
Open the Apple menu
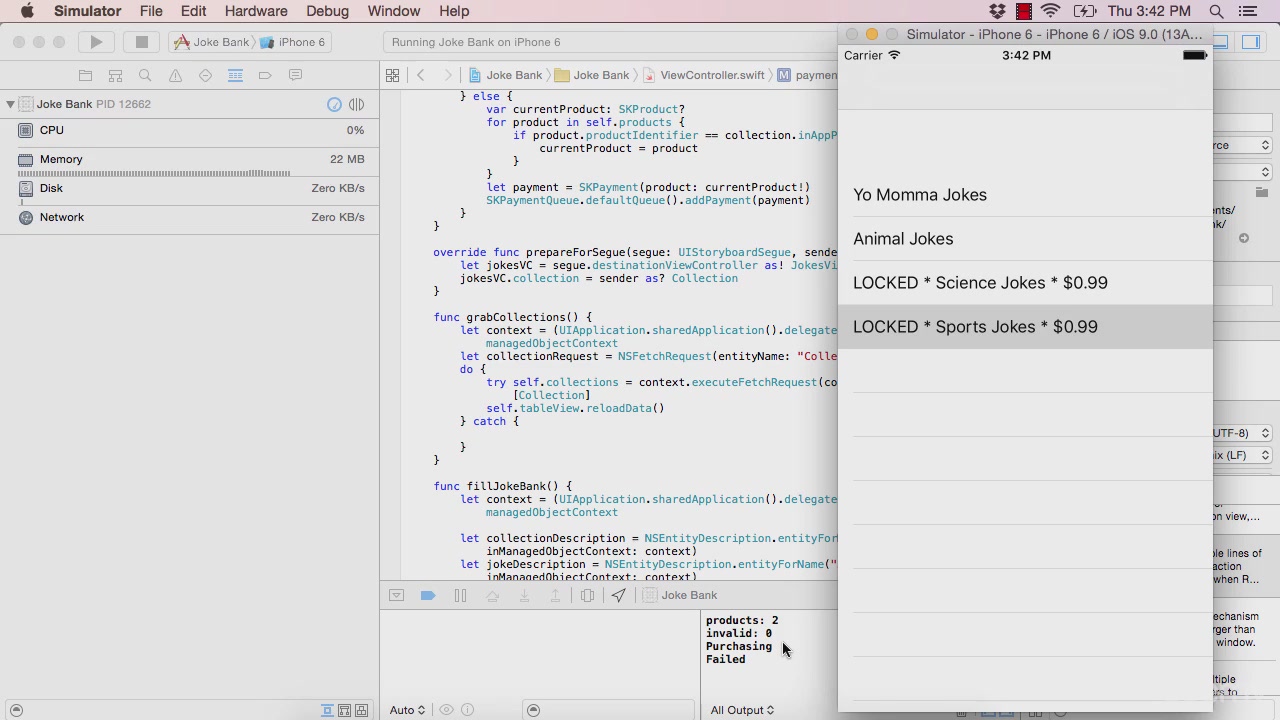pos(27,11)
